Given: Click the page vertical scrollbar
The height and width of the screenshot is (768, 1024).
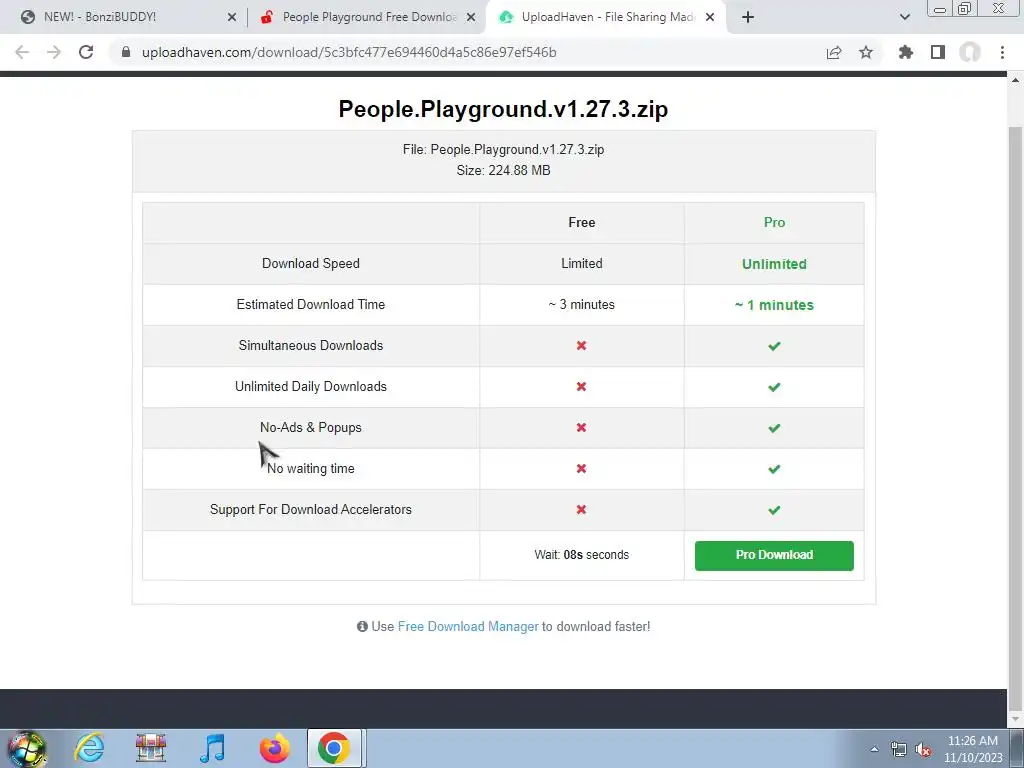Looking at the screenshot, I should click(1015, 418).
